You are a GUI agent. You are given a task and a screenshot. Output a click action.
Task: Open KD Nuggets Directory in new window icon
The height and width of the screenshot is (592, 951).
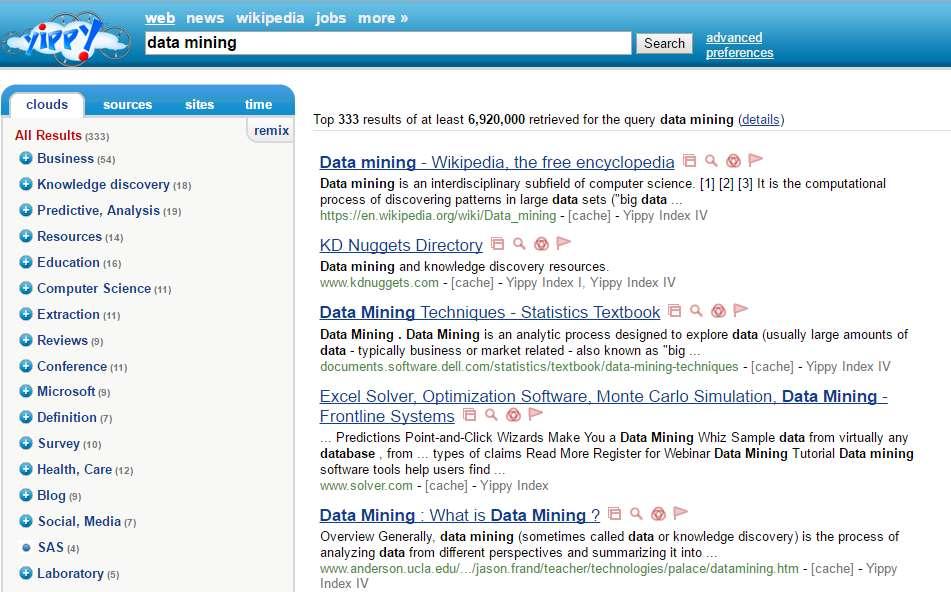click(497, 244)
